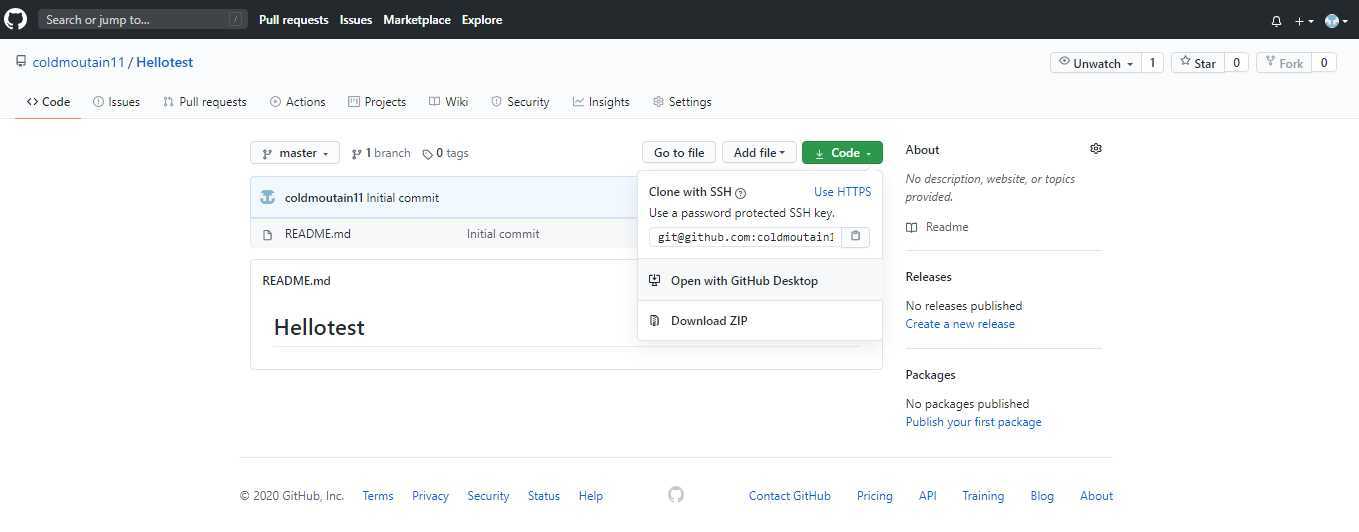This screenshot has width=1359, height=532.
Task: Open the Hellotest repository link
Action: pyautogui.click(x=165, y=62)
